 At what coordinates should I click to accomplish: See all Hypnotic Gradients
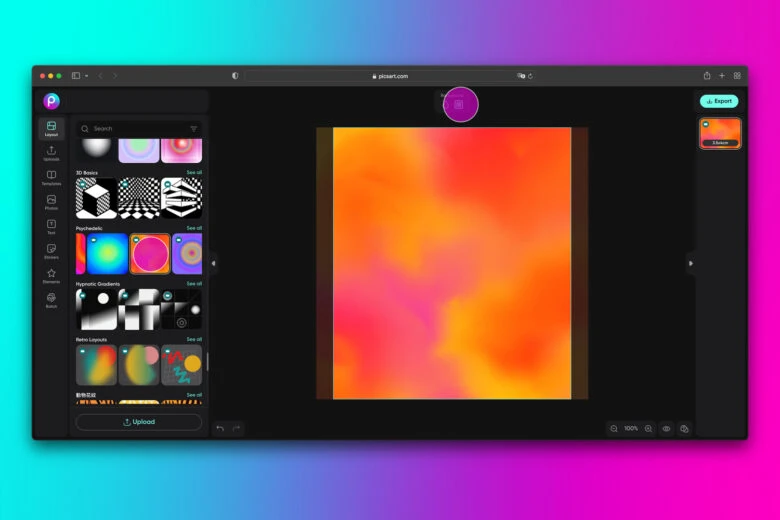tap(193, 284)
